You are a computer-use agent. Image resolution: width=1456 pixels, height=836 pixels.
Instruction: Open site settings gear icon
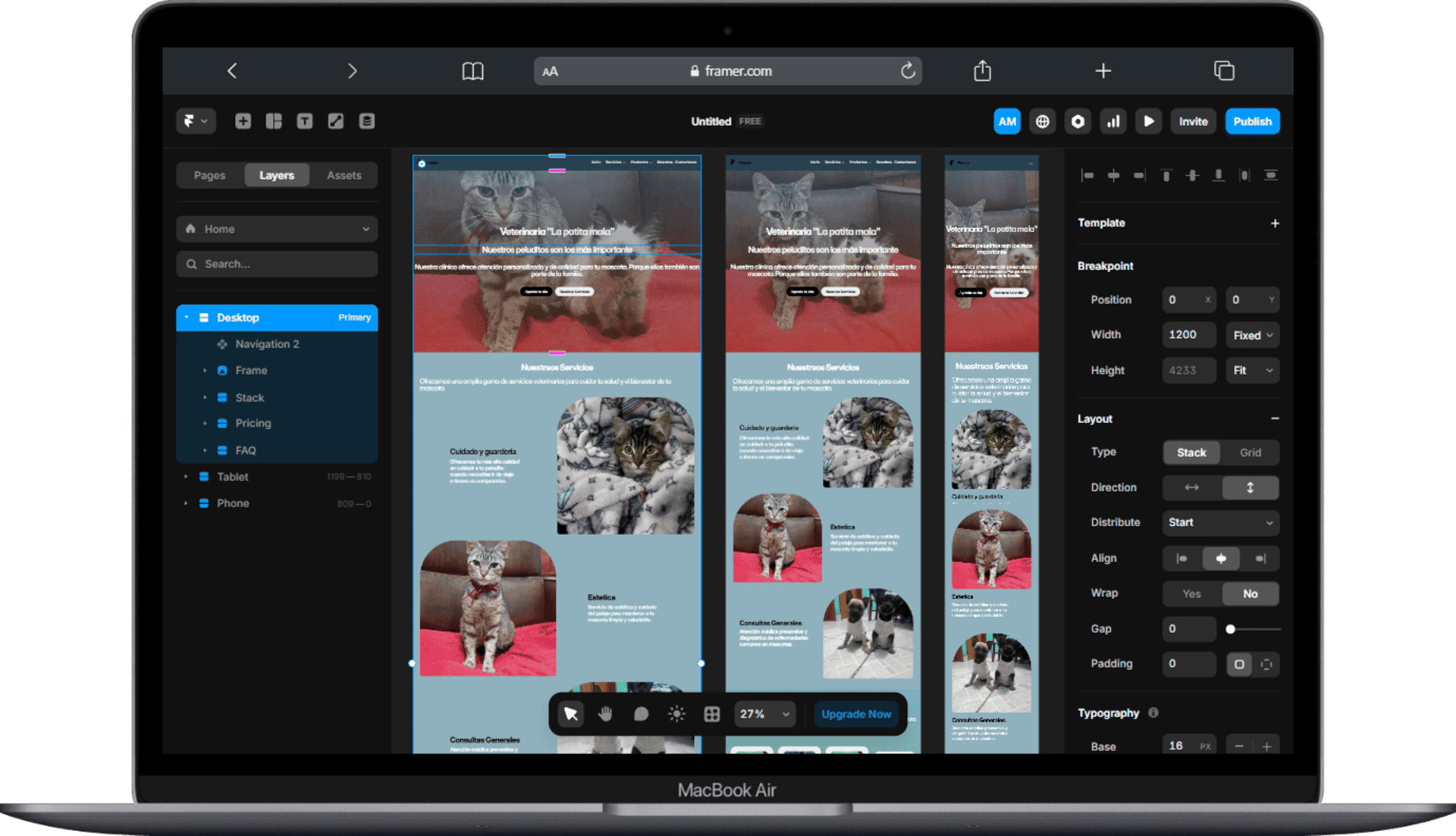pyautogui.click(x=1077, y=121)
